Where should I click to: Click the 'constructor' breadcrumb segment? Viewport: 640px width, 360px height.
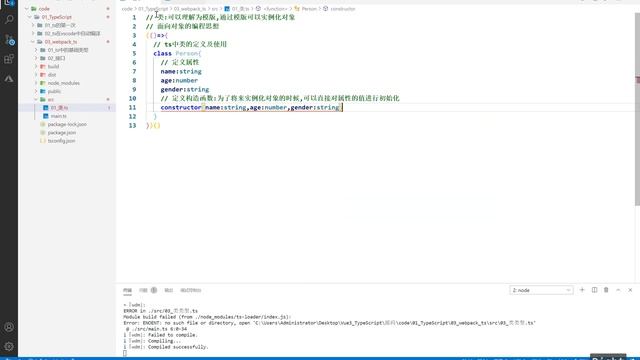click(342, 9)
